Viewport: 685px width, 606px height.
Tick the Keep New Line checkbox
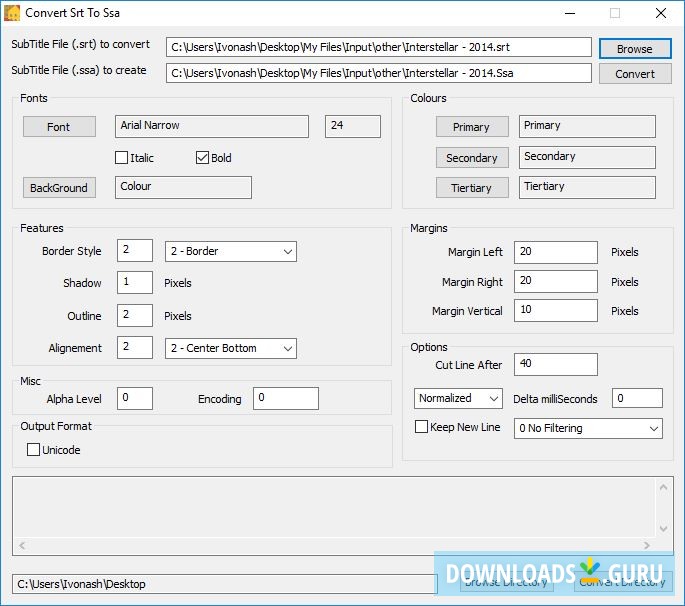(421, 427)
